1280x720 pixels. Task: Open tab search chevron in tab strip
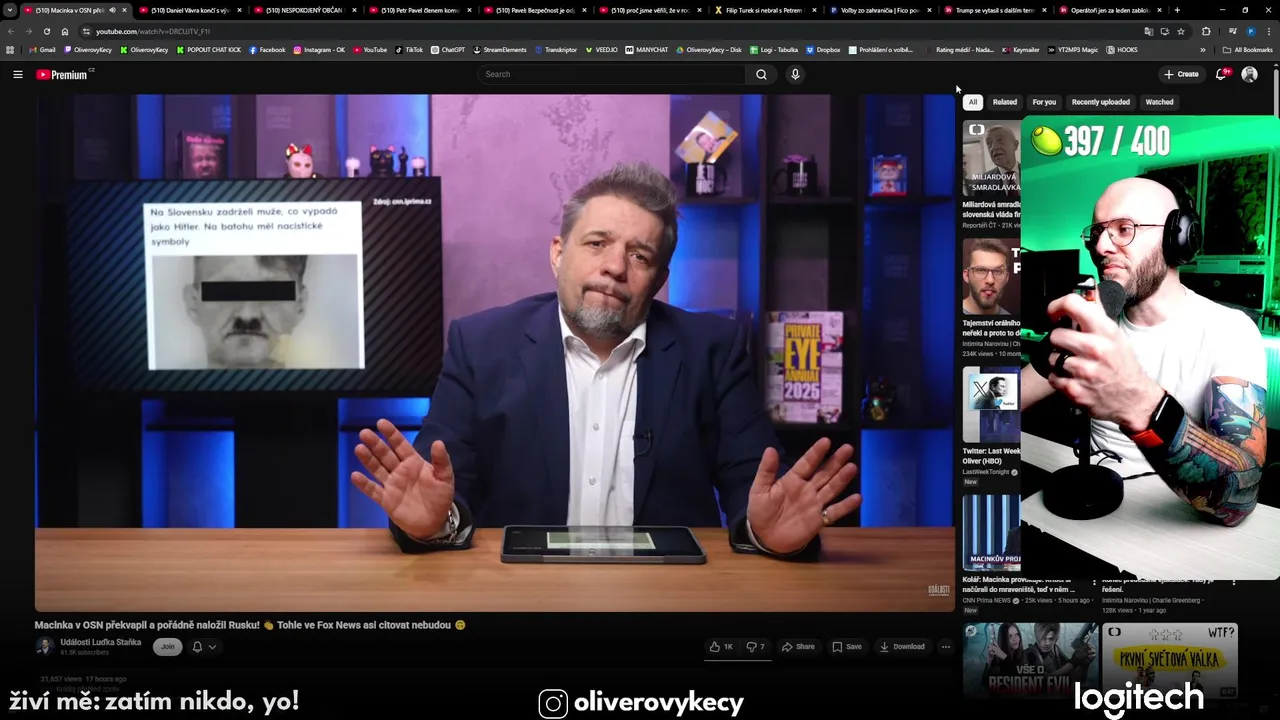click(x=10, y=10)
